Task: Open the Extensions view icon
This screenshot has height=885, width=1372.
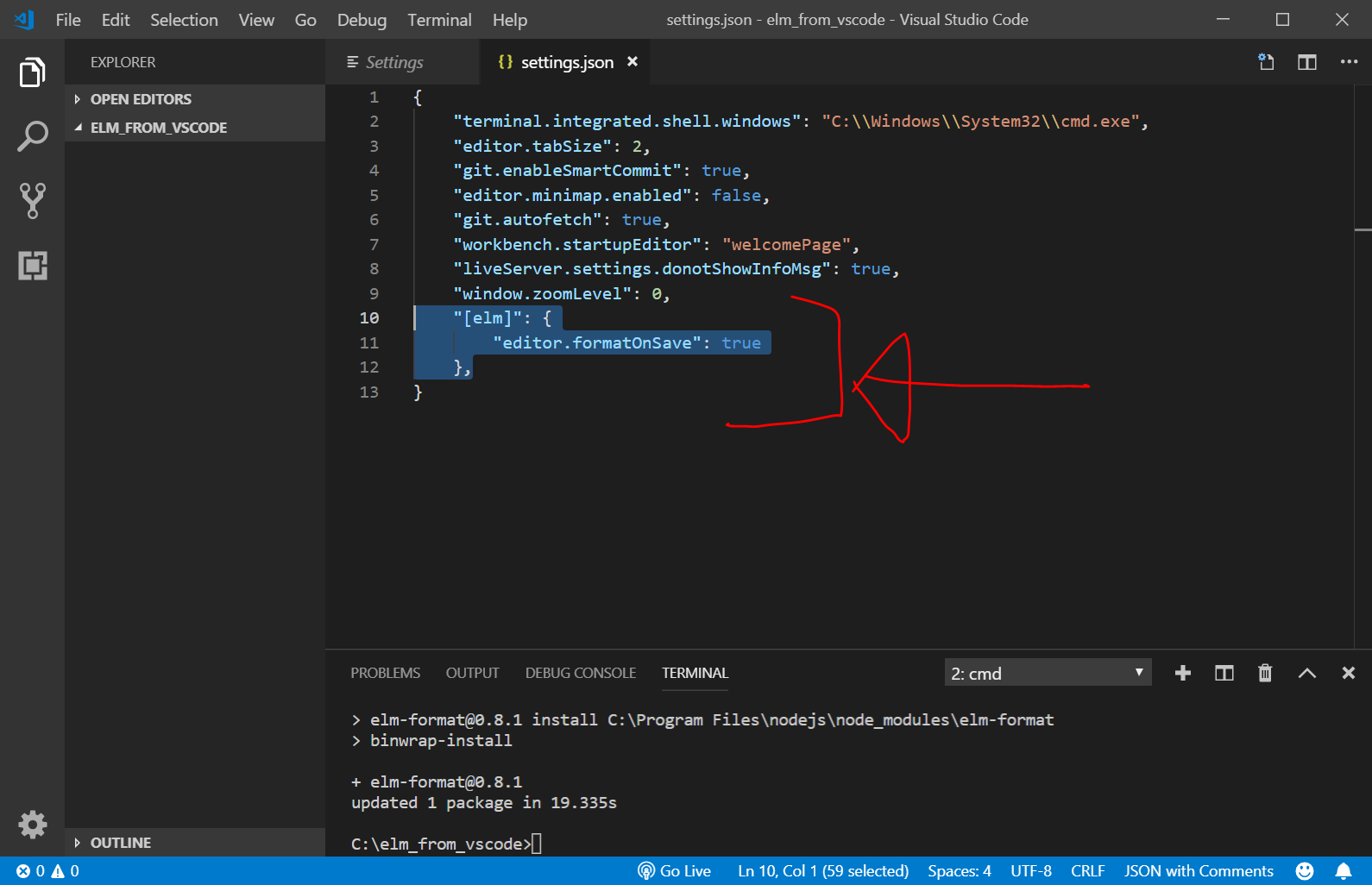Action: [32, 265]
